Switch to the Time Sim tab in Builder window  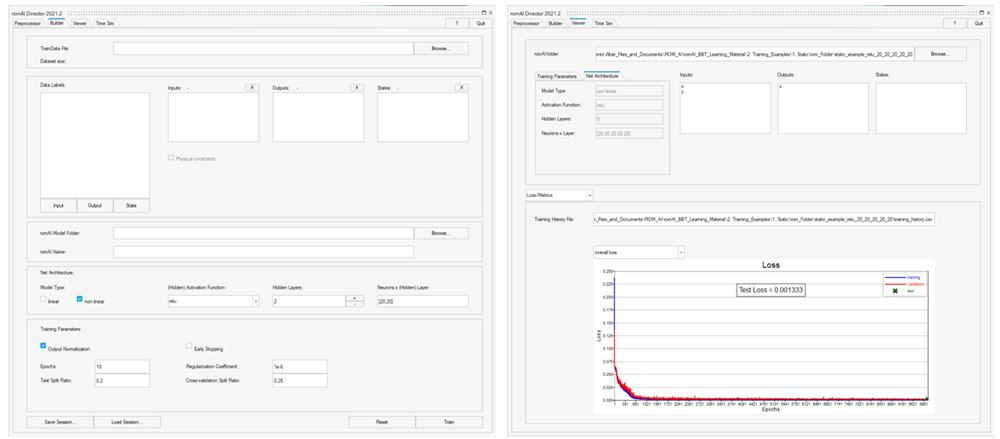pyautogui.click(x=106, y=22)
